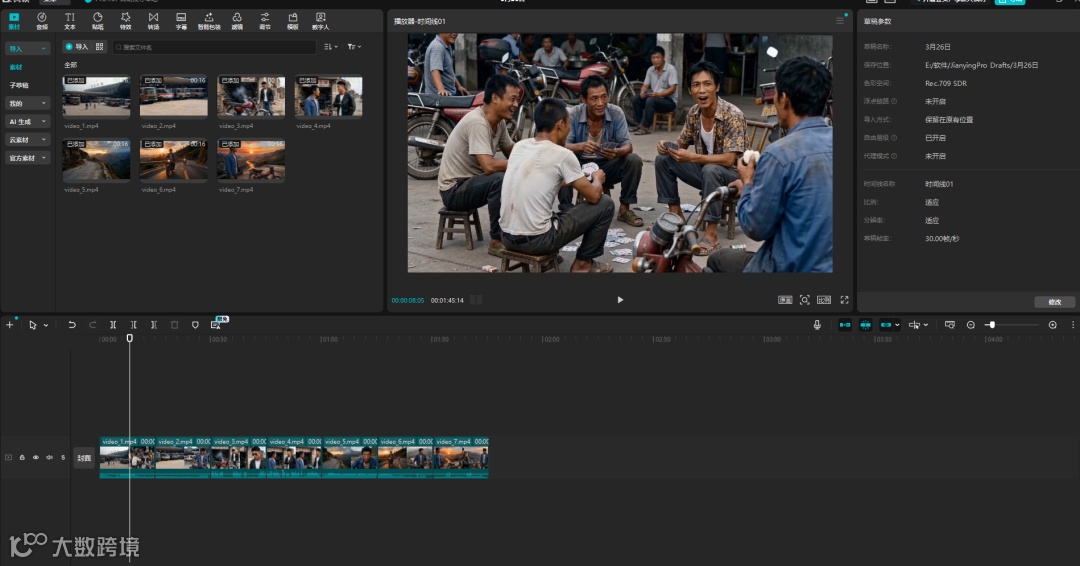This screenshot has height=566, width=1080.
Task: Enter fullscreen preview mode
Action: 844,300
